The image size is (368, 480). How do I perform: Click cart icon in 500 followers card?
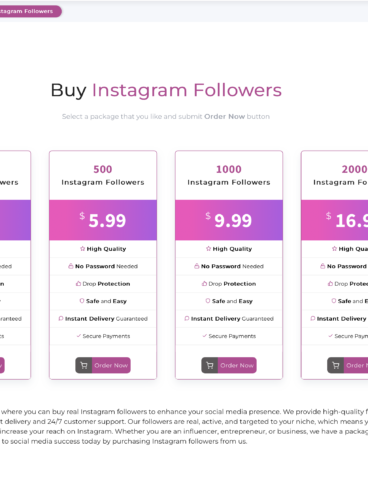pyautogui.click(x=84, y=366)
